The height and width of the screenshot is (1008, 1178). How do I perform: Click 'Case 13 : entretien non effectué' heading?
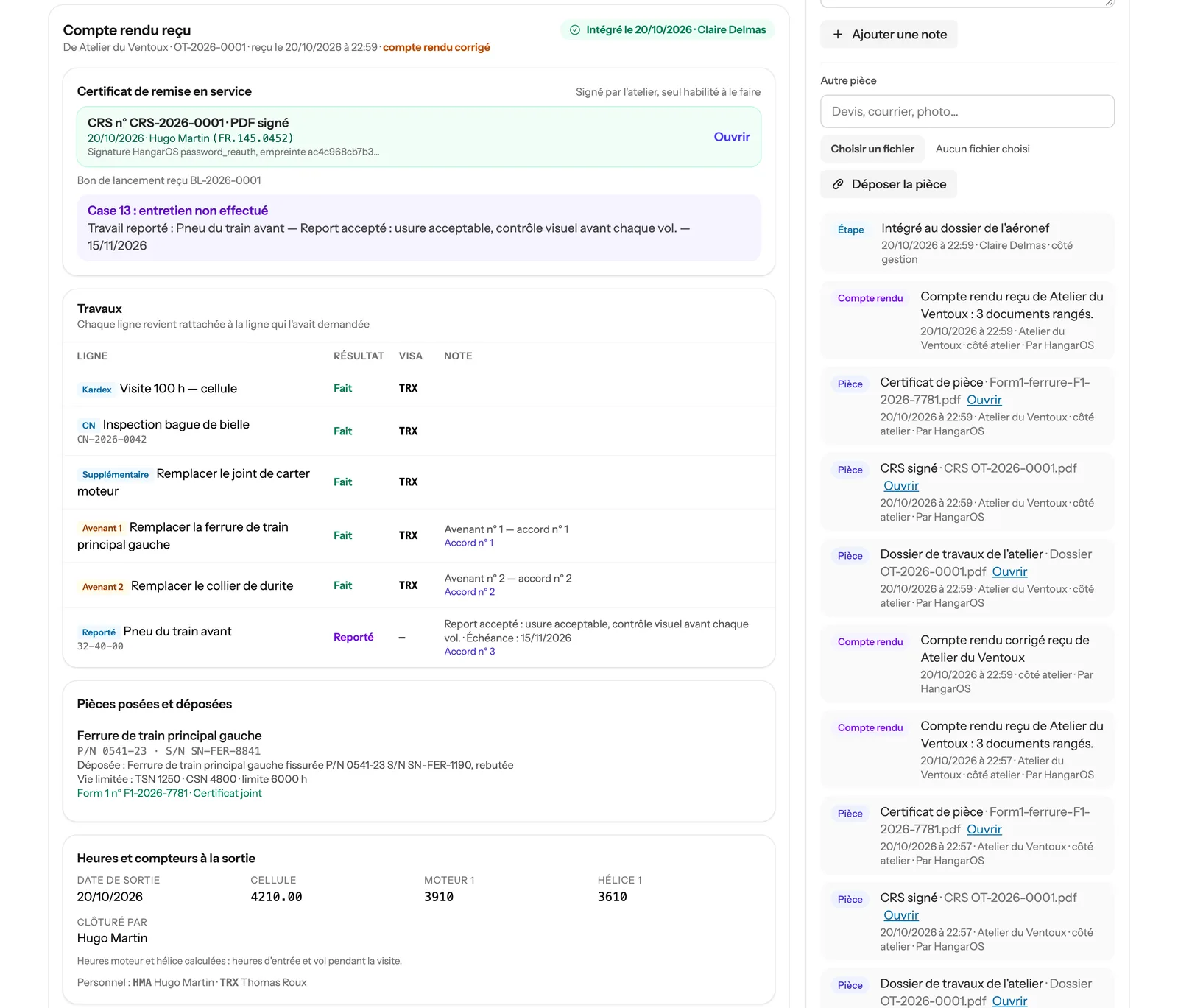tap(177, 211)
